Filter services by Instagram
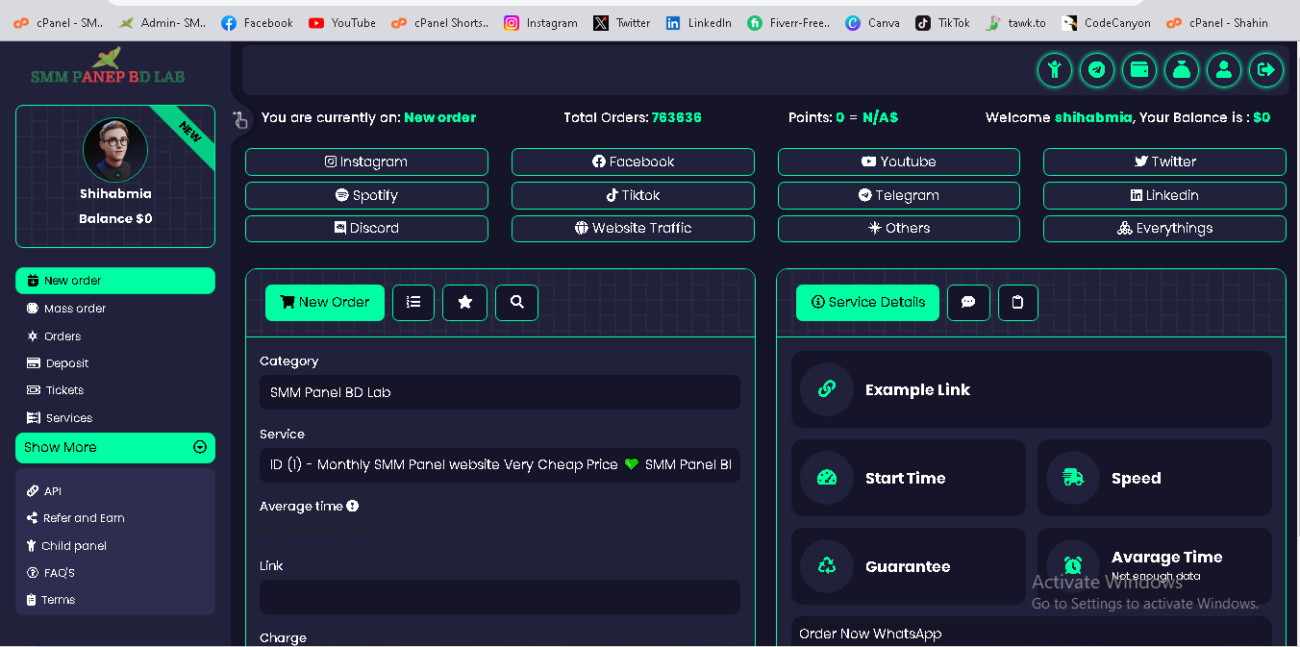Screen dimensions: 1300x647 [x=366, y=162]
